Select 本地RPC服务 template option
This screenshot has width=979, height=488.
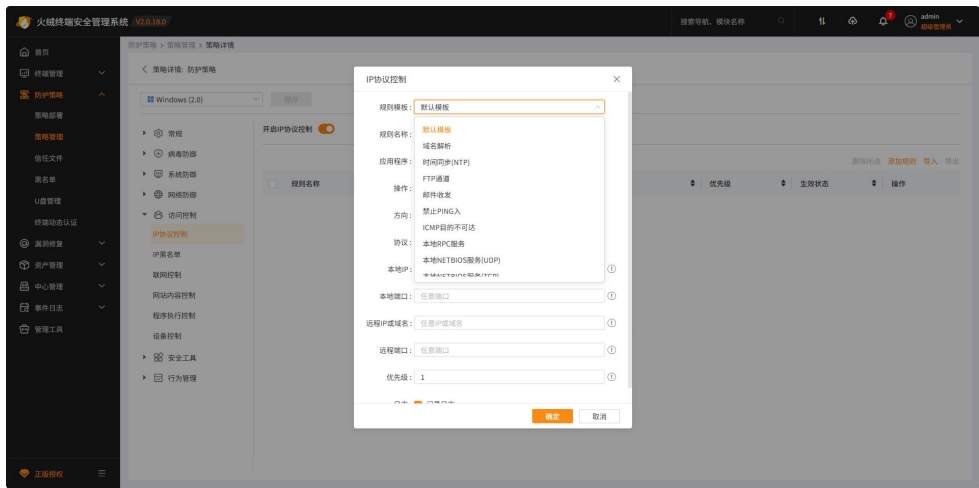[509, 244]
